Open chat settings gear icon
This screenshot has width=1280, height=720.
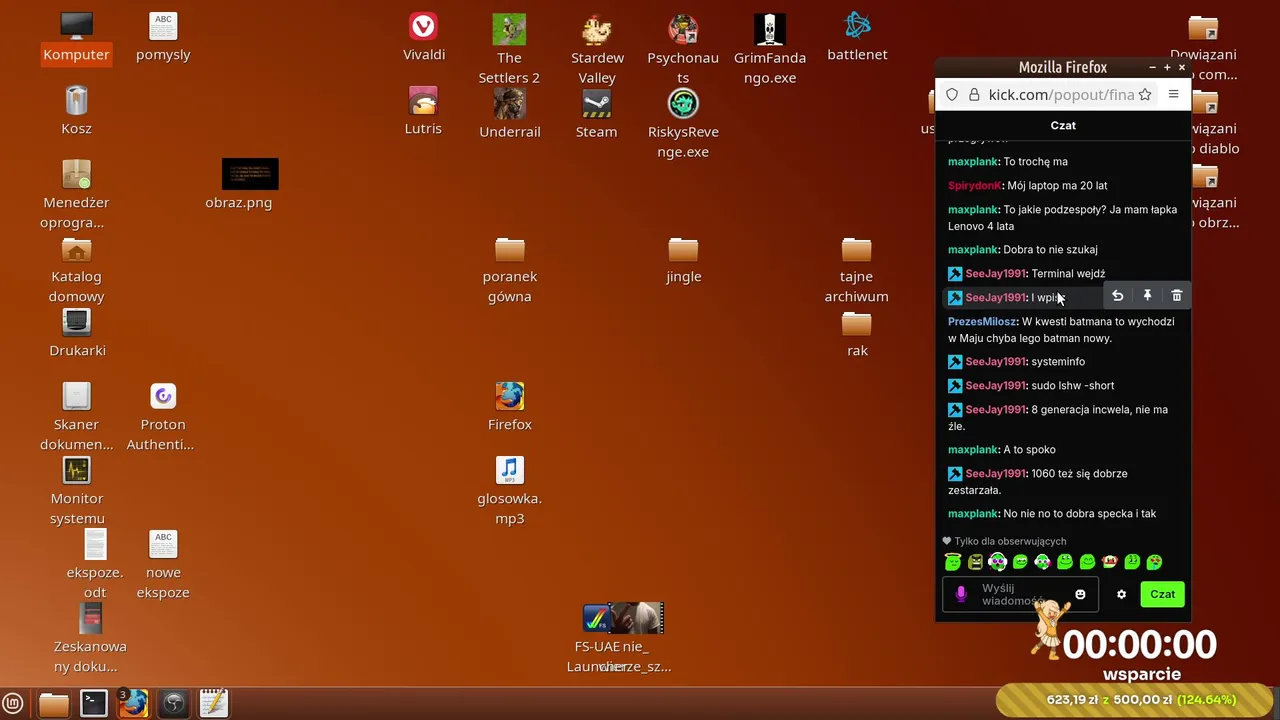(x=1121, y=594)
